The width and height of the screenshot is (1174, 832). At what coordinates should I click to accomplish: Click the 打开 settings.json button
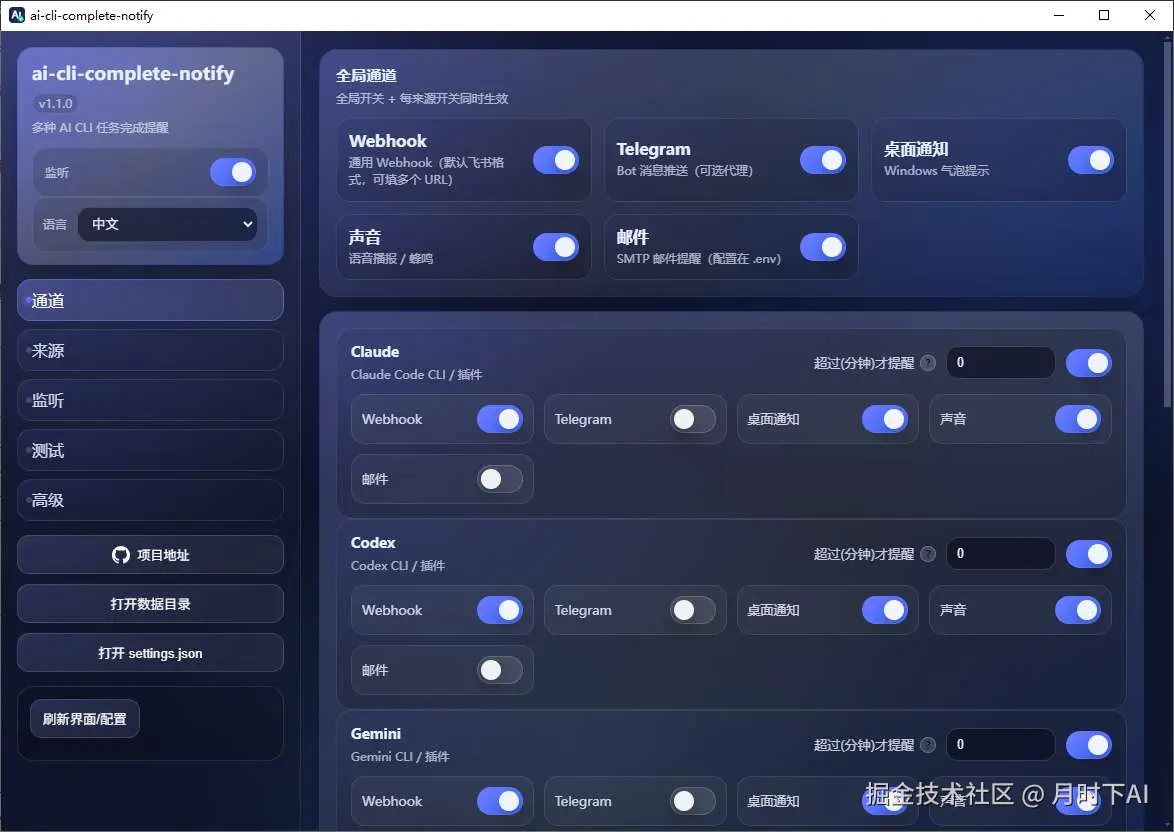point(150,653)
